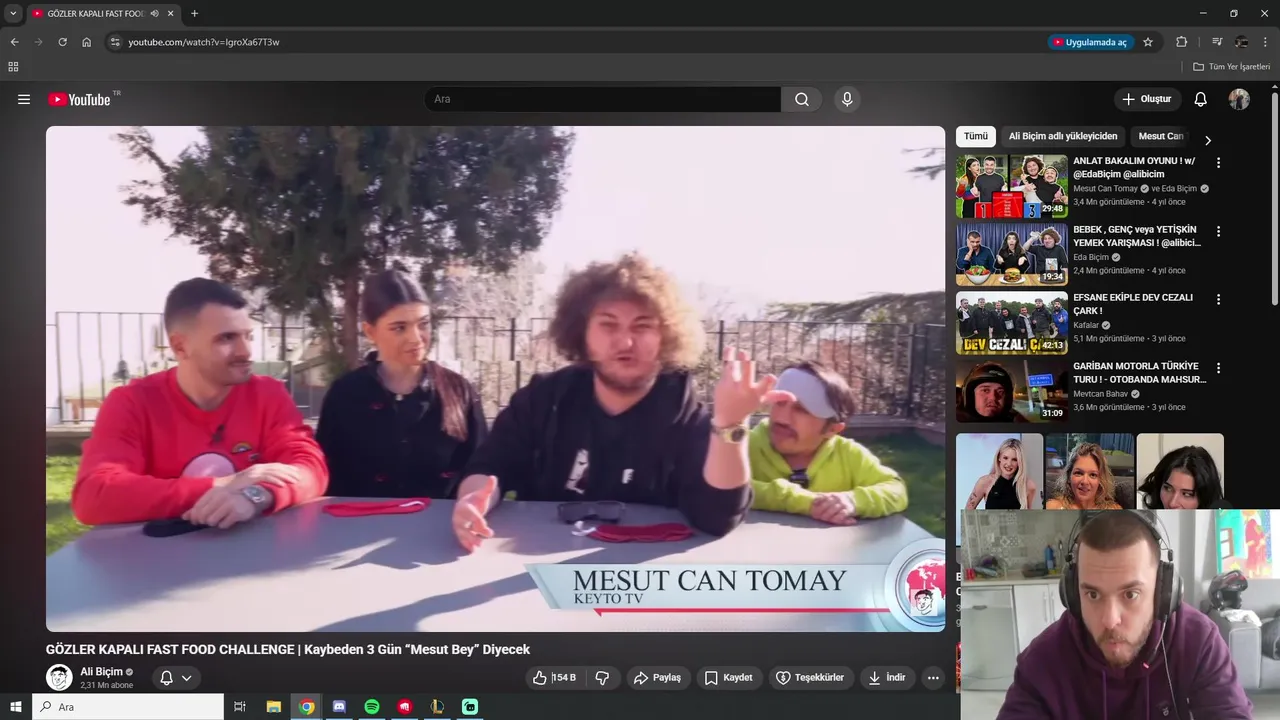Open Tüm Yer İşaretleri bookmarks folder
Screen dimensions: 1280x720
[1231, 67]
